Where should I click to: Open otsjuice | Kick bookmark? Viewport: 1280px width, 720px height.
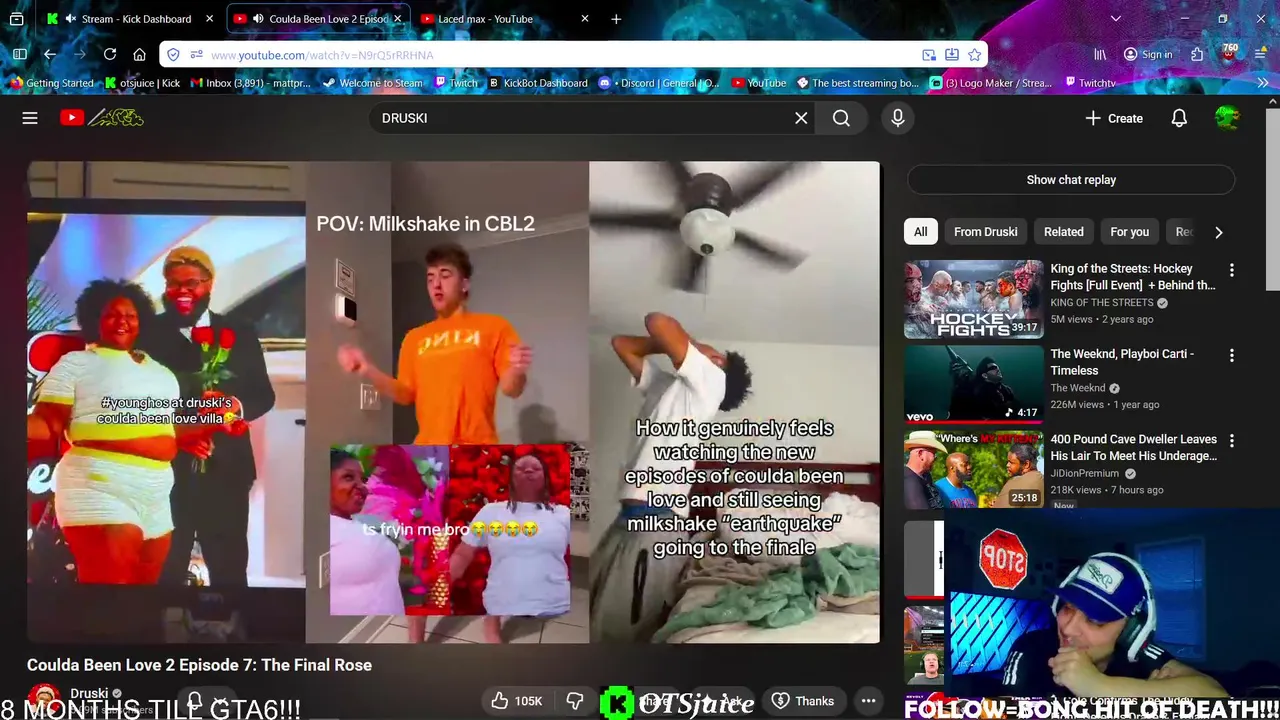click(142, 83)
